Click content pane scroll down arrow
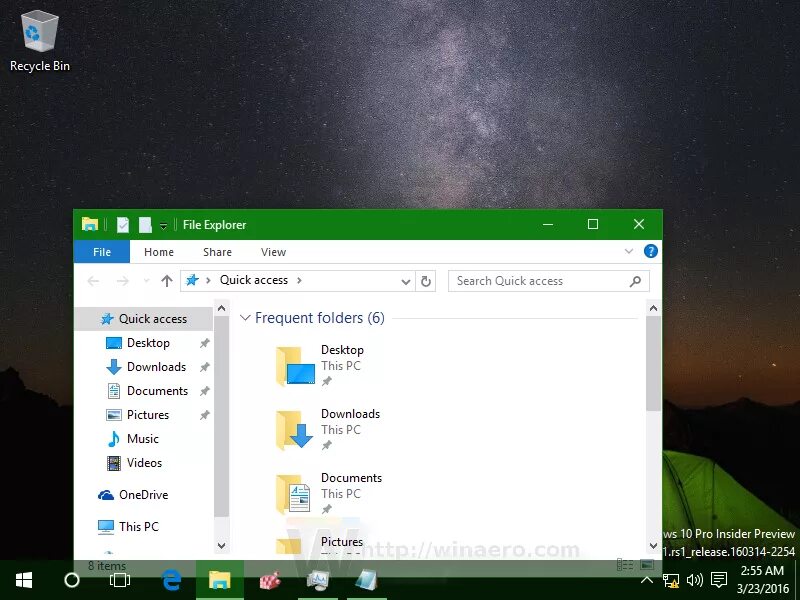 (654, 545)
